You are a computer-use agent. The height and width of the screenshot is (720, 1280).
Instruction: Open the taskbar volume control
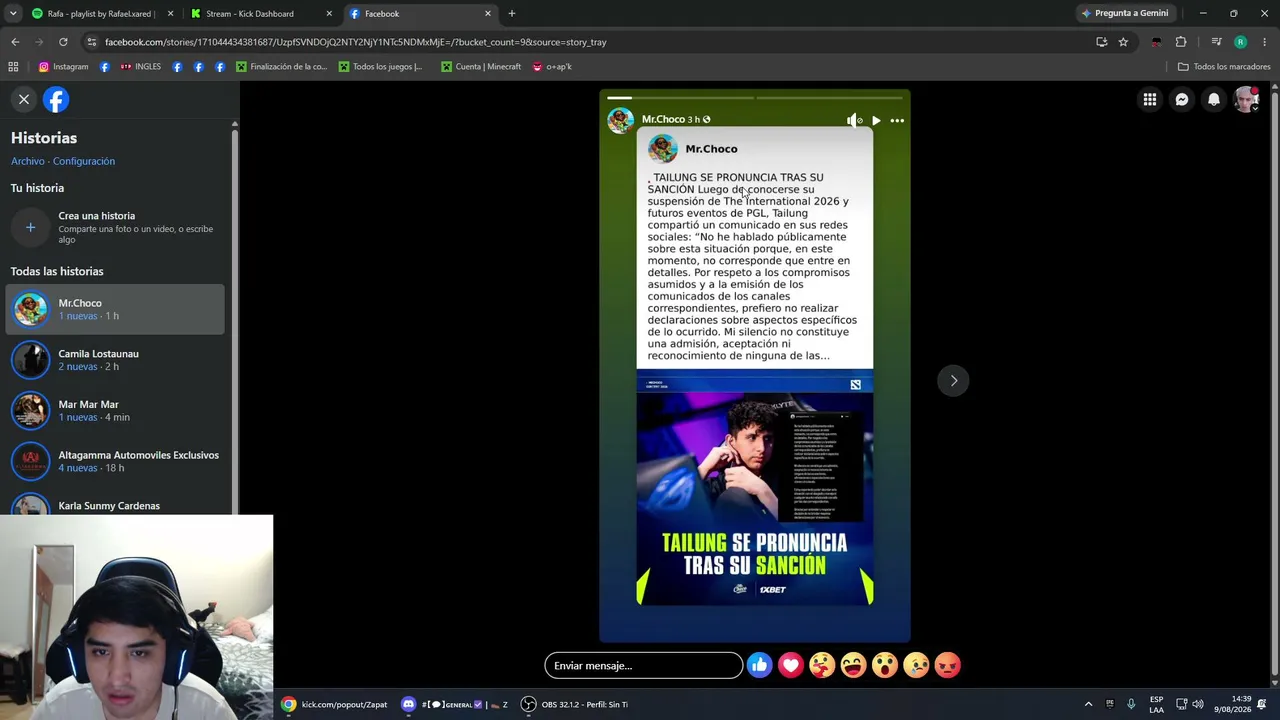pos(1198,704)
